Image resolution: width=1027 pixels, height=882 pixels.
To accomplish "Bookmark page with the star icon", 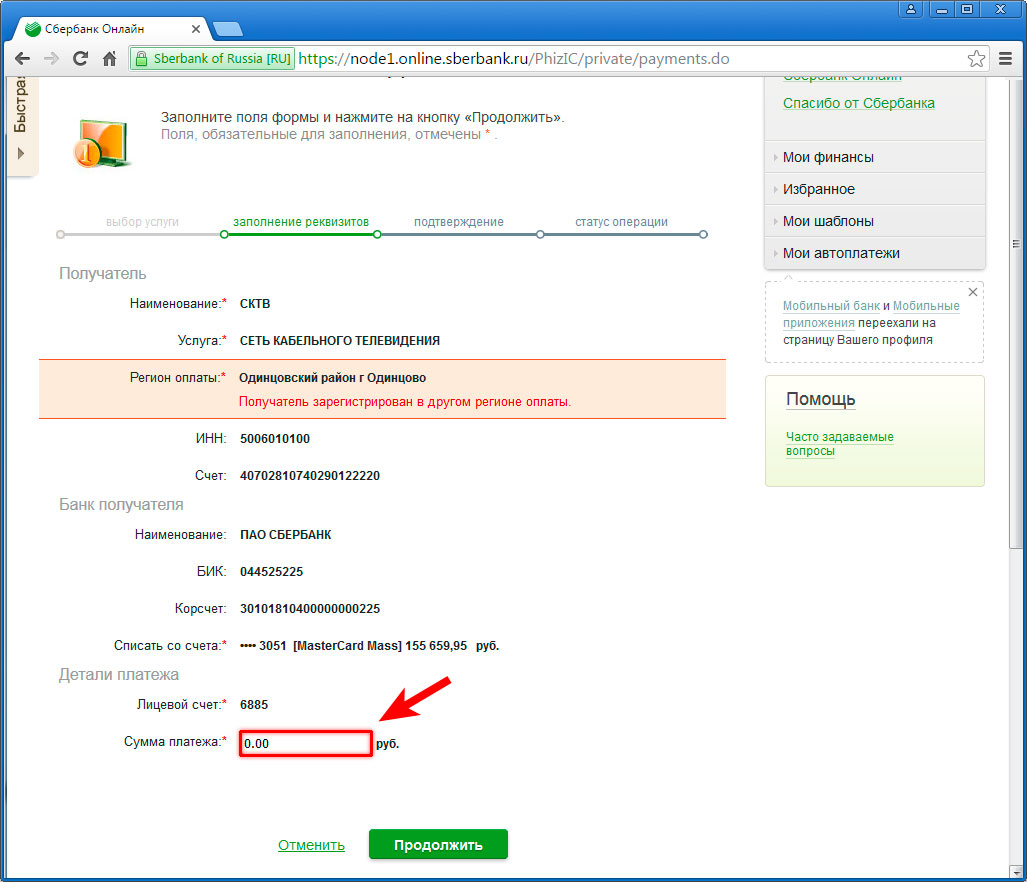I will (976, 59).
